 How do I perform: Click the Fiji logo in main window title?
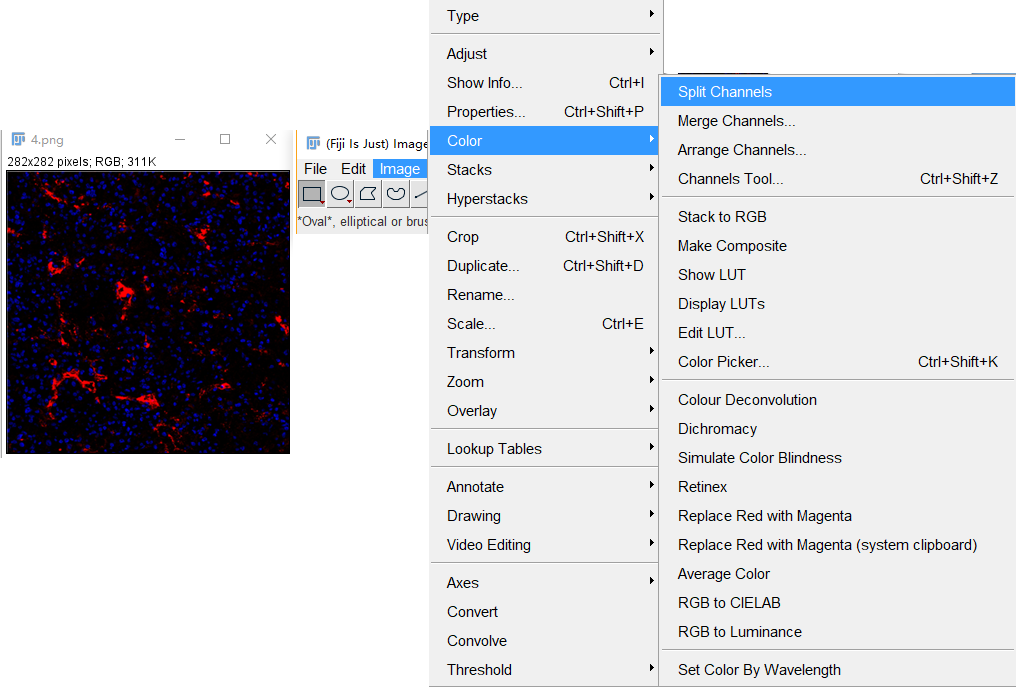click(314, 143)
